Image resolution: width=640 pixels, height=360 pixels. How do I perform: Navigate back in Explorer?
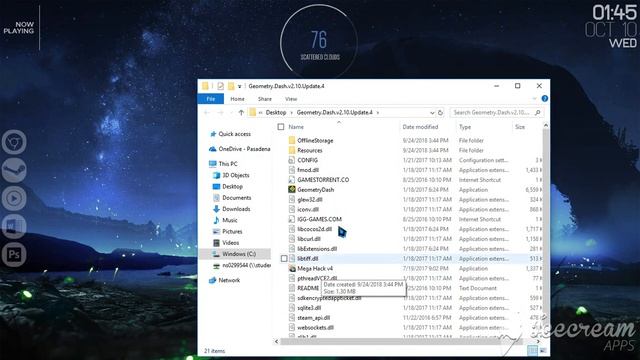(207, 113)
